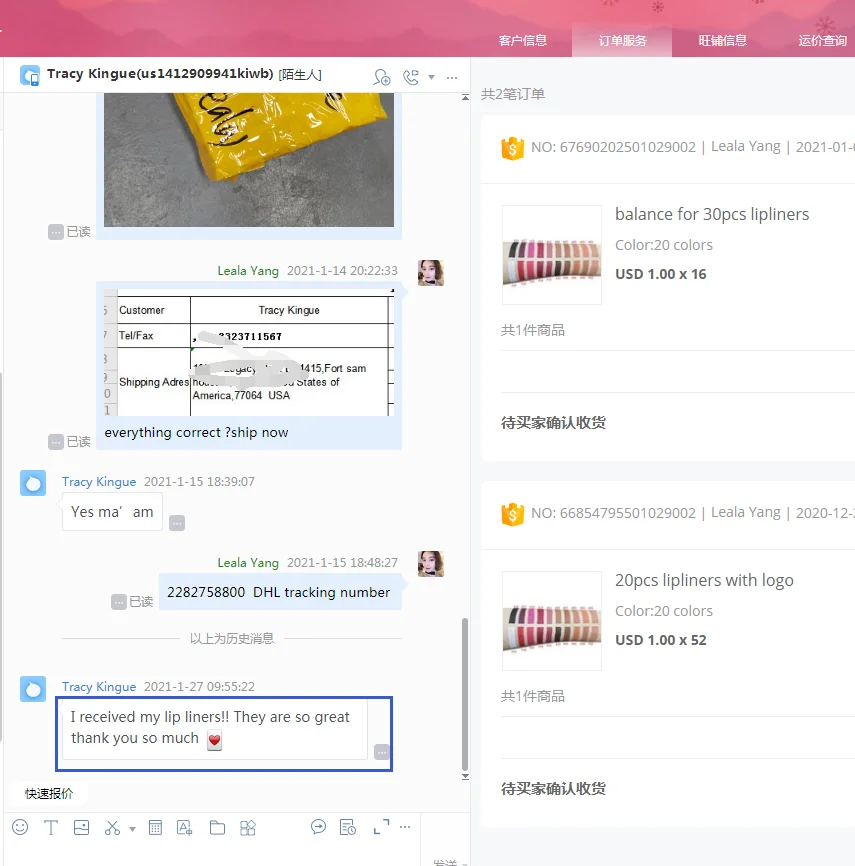Viewport: 855px width, 866px height.
Task: Open the shipping address table image
Action: click(254, 352)
